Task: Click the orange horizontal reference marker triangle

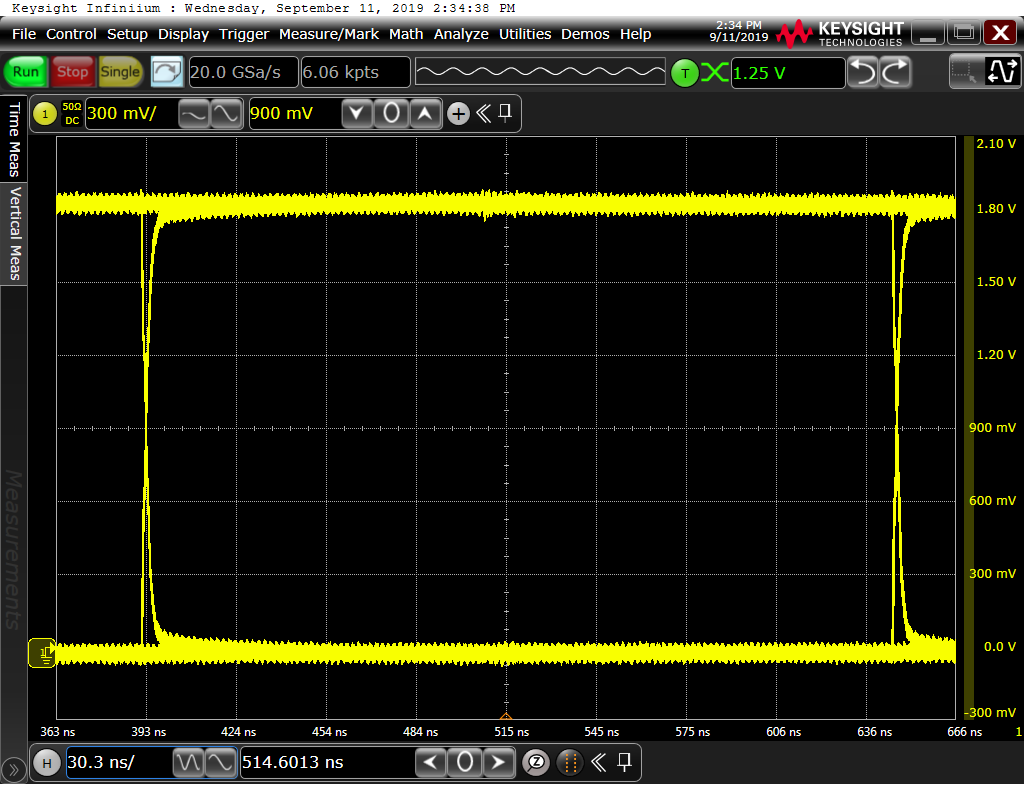Action: point(506,717)
